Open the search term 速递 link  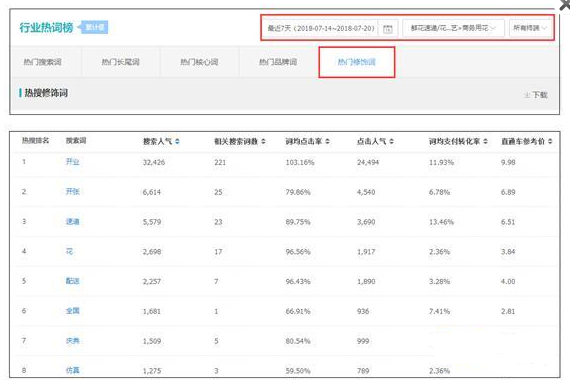point(72,221)
